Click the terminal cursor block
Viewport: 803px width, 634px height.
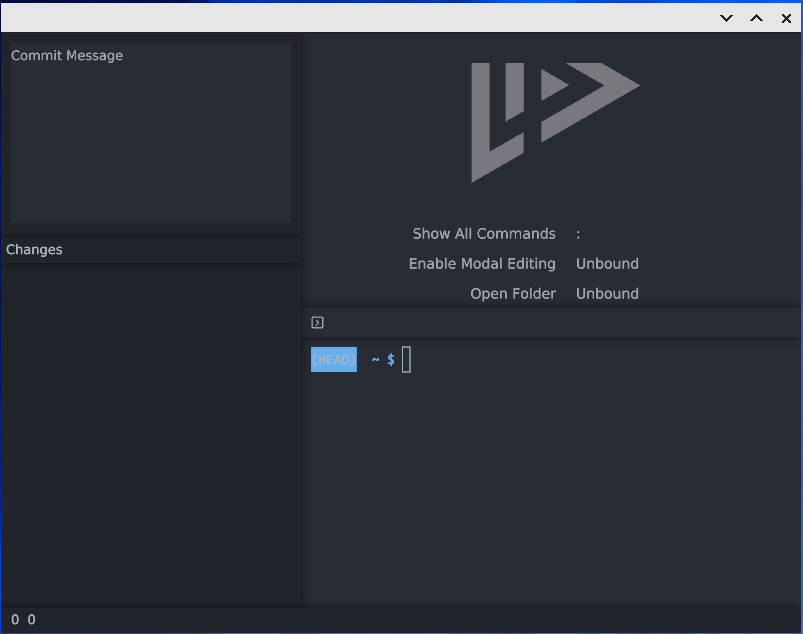point(406,359)
